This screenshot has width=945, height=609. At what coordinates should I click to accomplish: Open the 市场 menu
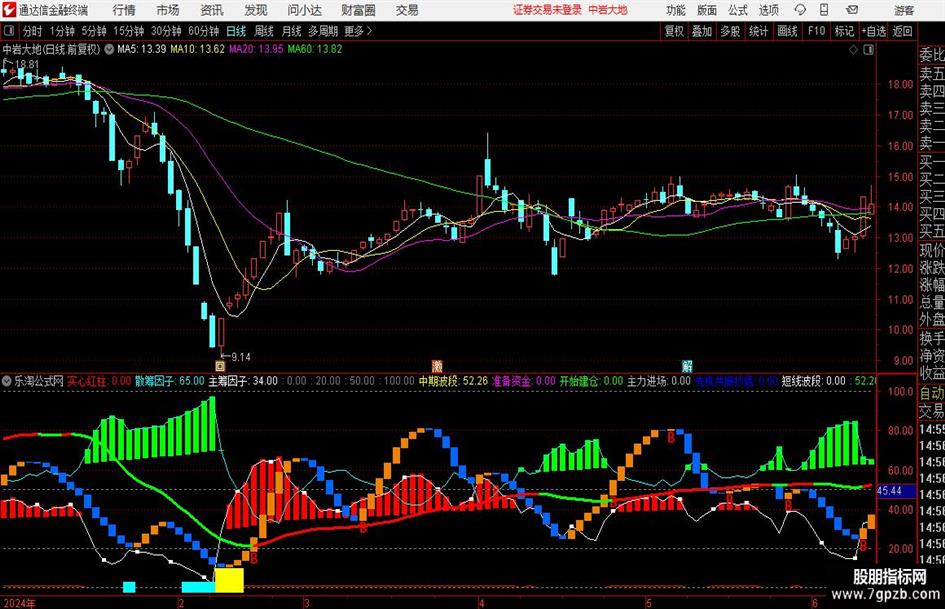click(x=168, y=10)
